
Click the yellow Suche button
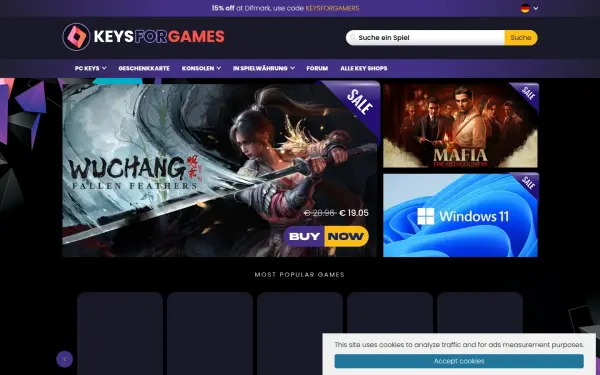pyautogui.click(x=521, y=38)
